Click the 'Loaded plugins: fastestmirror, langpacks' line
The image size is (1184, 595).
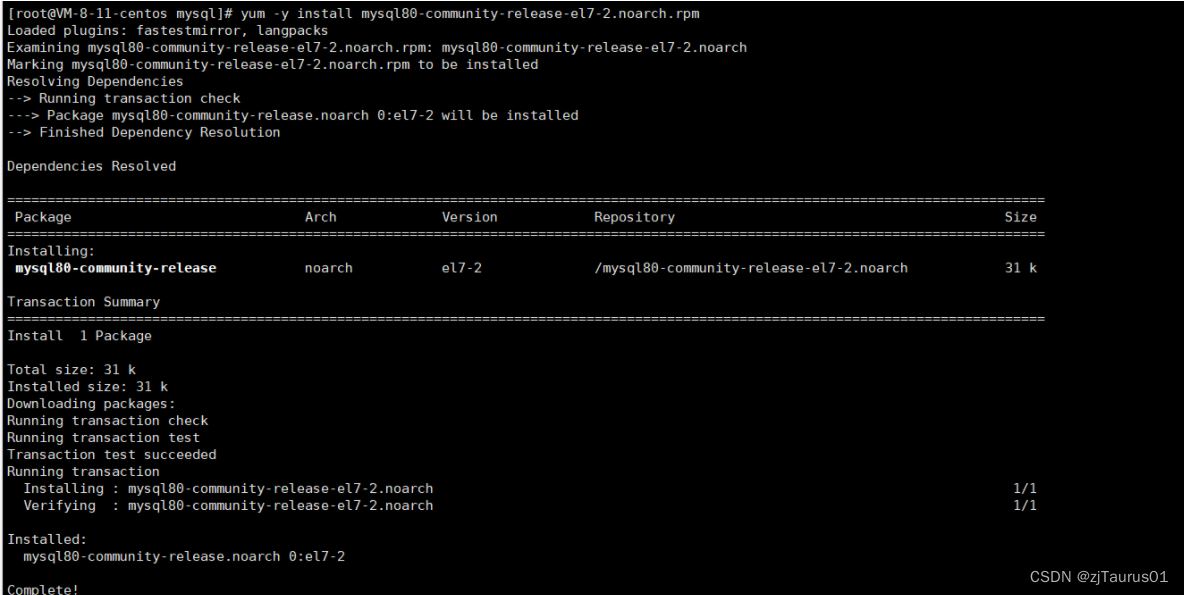[167, 31]
